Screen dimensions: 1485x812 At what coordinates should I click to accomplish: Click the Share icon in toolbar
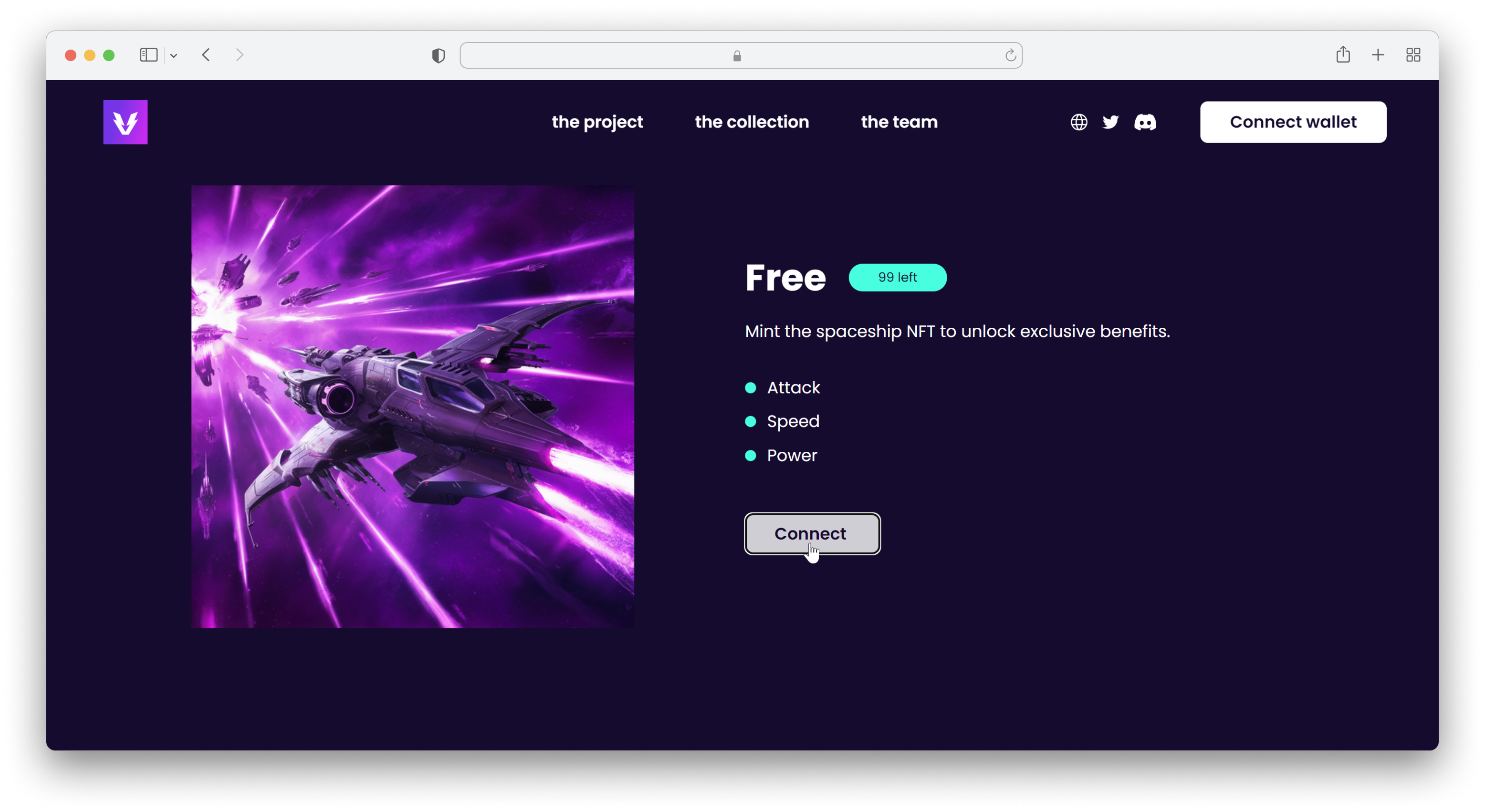[1343, 55]
